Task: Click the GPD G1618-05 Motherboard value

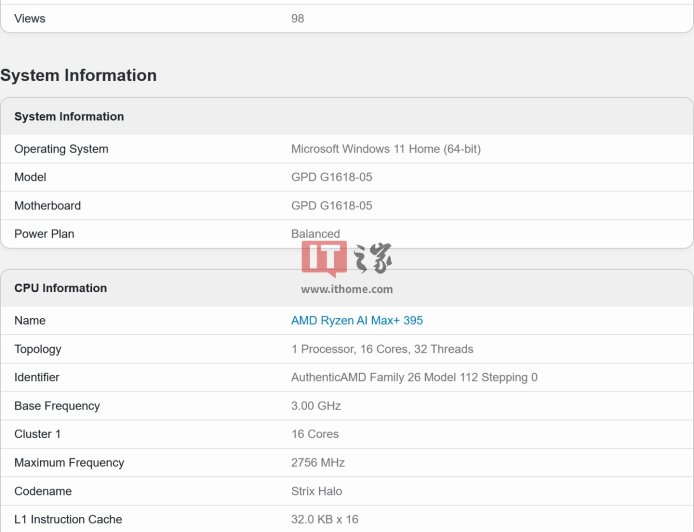Action: tap(331, 206)
